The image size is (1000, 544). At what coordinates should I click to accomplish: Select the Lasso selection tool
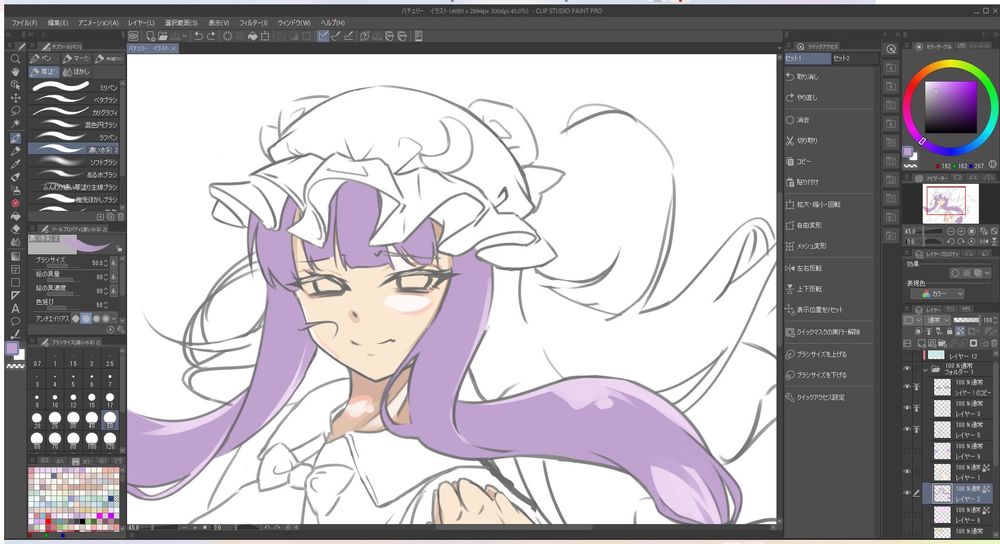coord(15,111)
